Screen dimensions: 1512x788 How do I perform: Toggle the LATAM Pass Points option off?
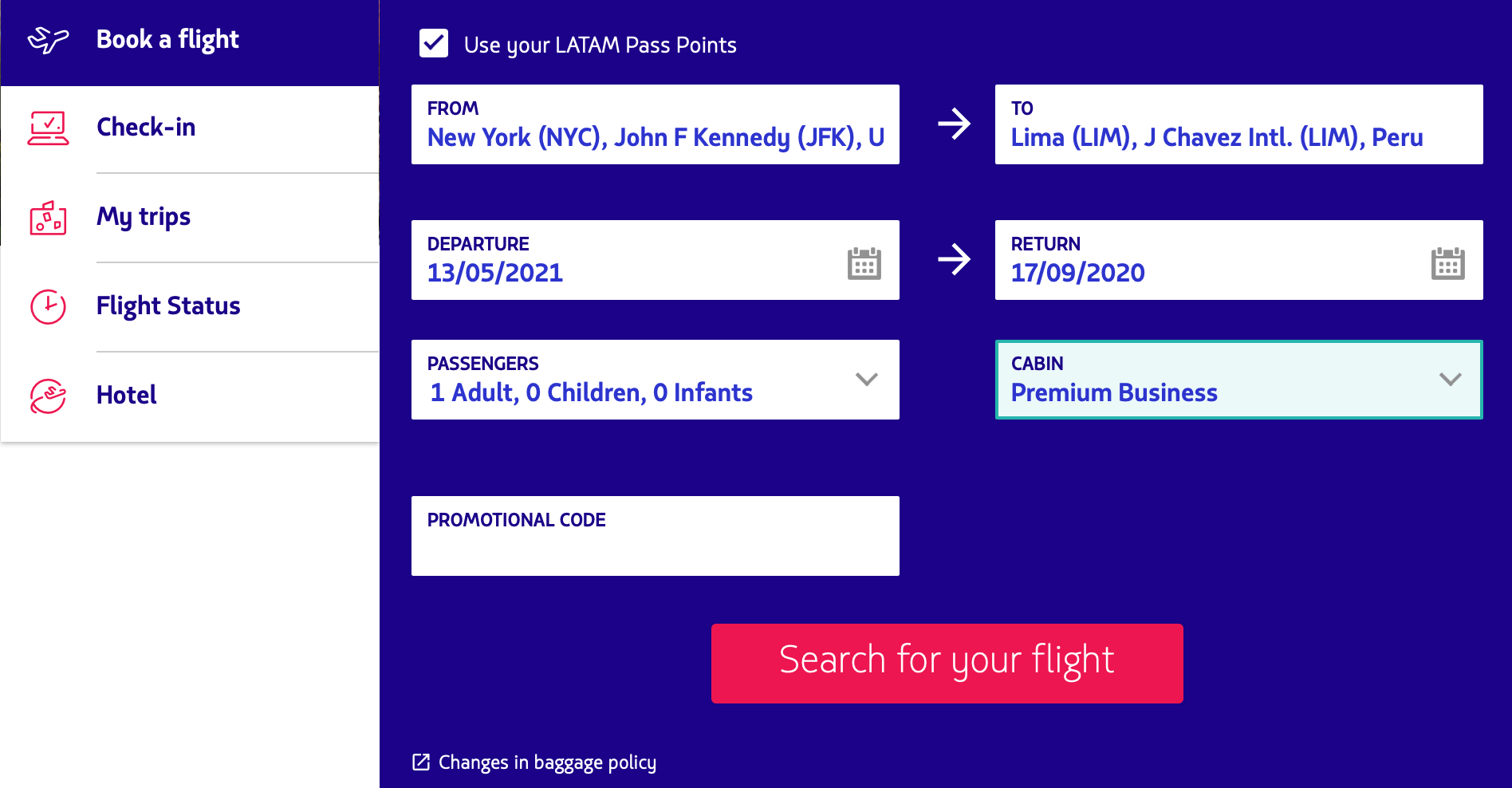[432, 45]
